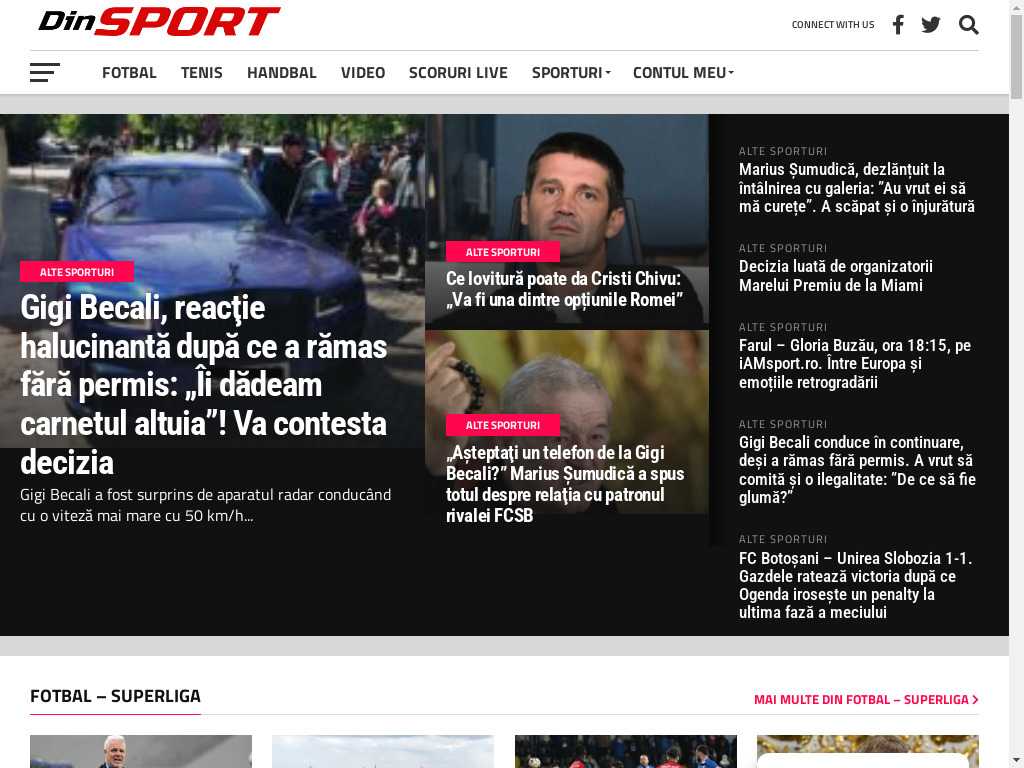Open the Marelui Premiu de la Miami article
The image size is (1024, 768).
point(836,276)
